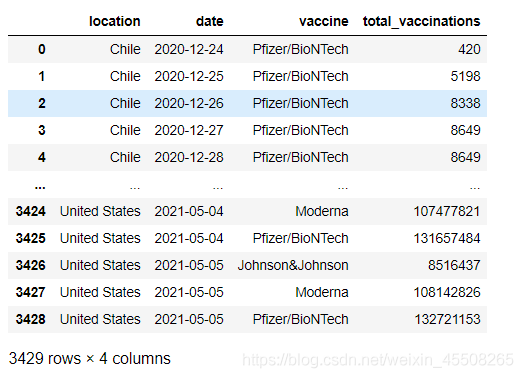Click row index 0
Viewport: 523px width, 378px height.
tap(42, 49)
